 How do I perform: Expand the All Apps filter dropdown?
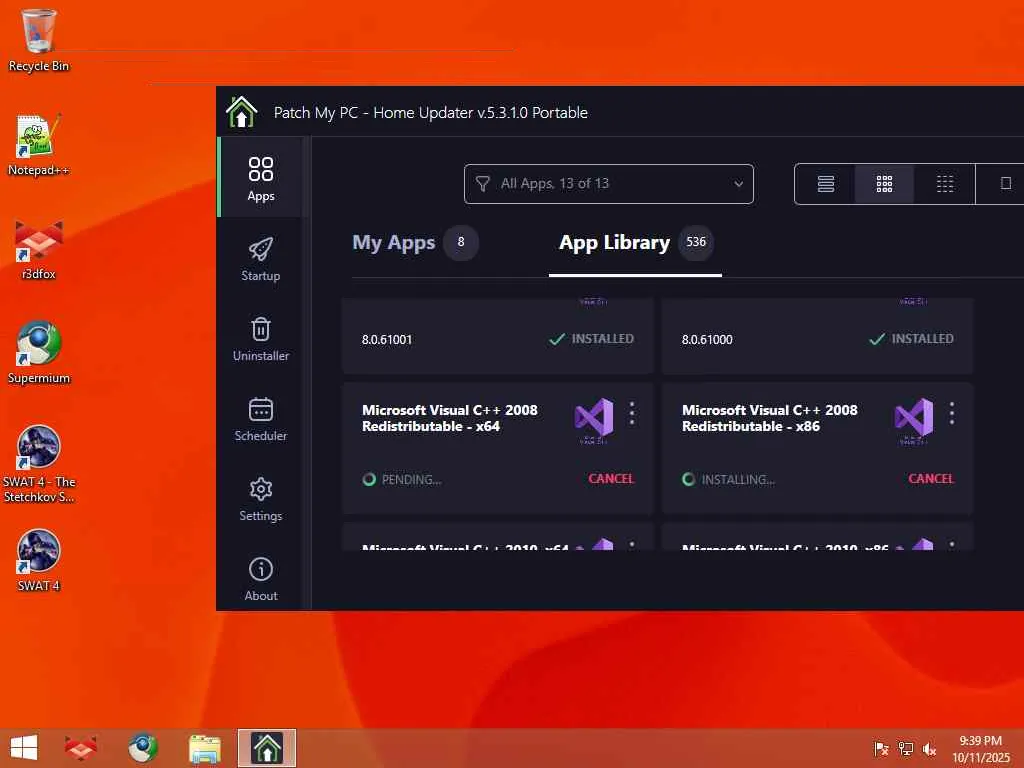tap(609, 184)
